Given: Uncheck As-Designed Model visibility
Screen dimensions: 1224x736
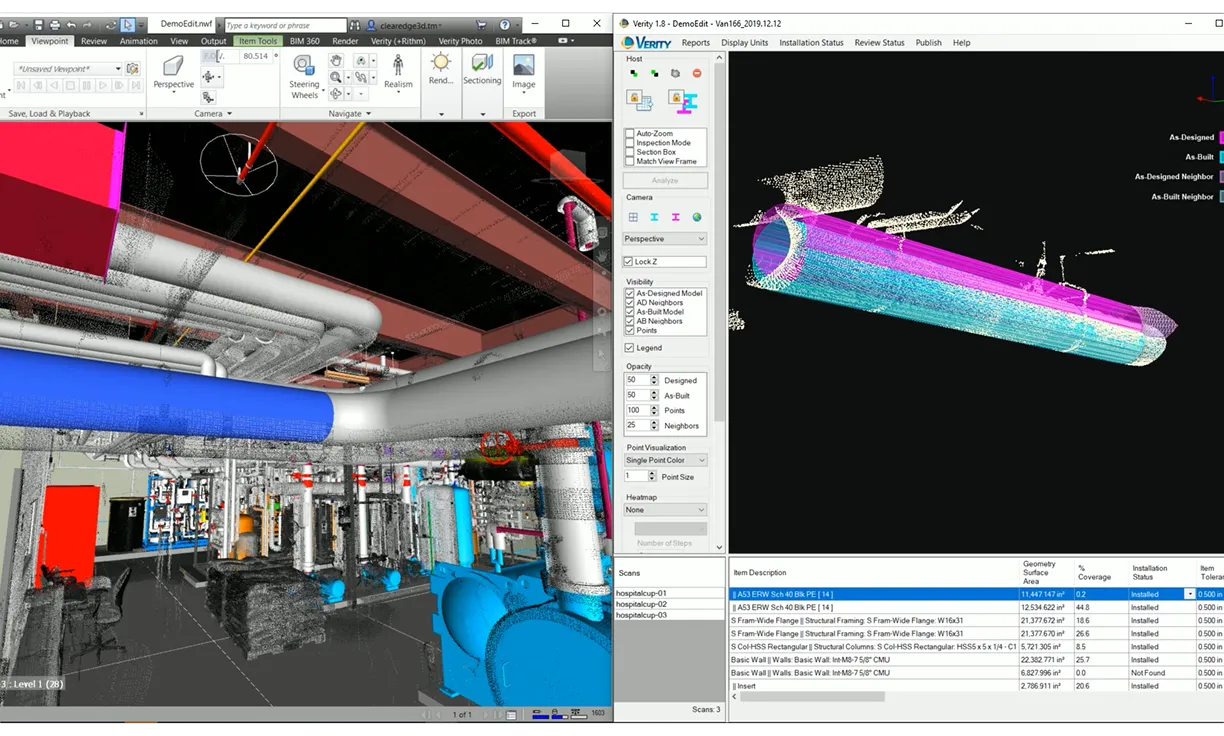Looking at the screenshot, I should click(630, 293).
